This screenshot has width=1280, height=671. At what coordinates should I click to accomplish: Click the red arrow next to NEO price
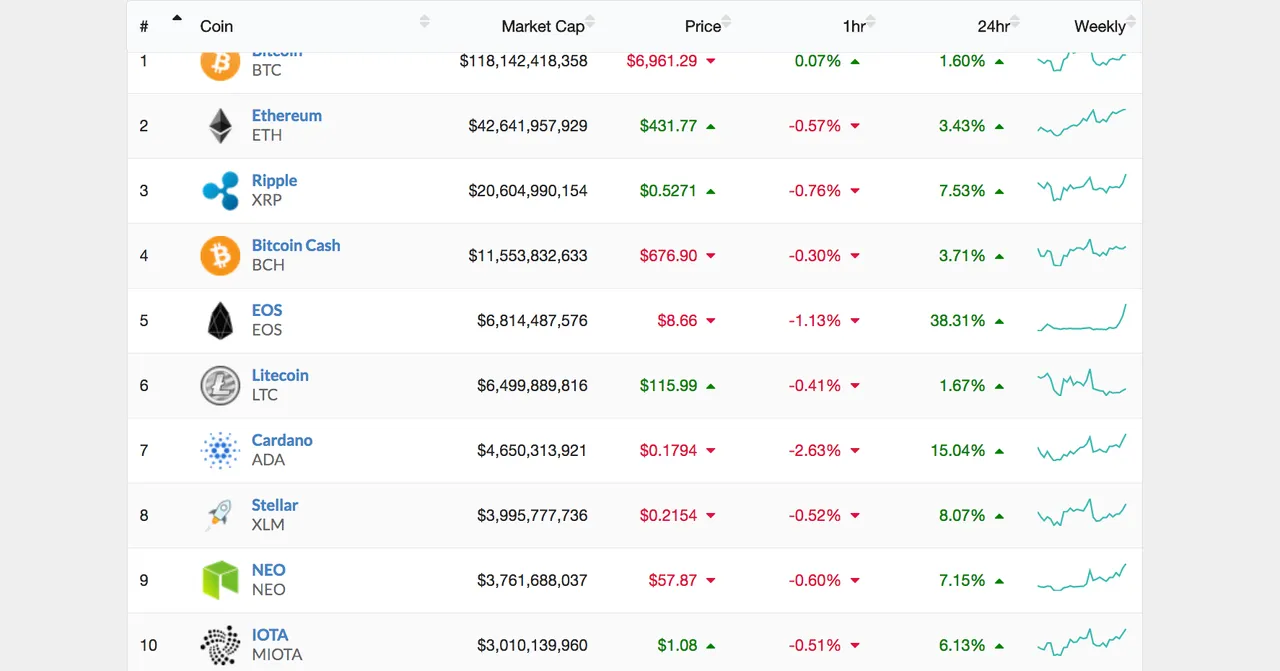pyautogui.click(x=711, y=581)
